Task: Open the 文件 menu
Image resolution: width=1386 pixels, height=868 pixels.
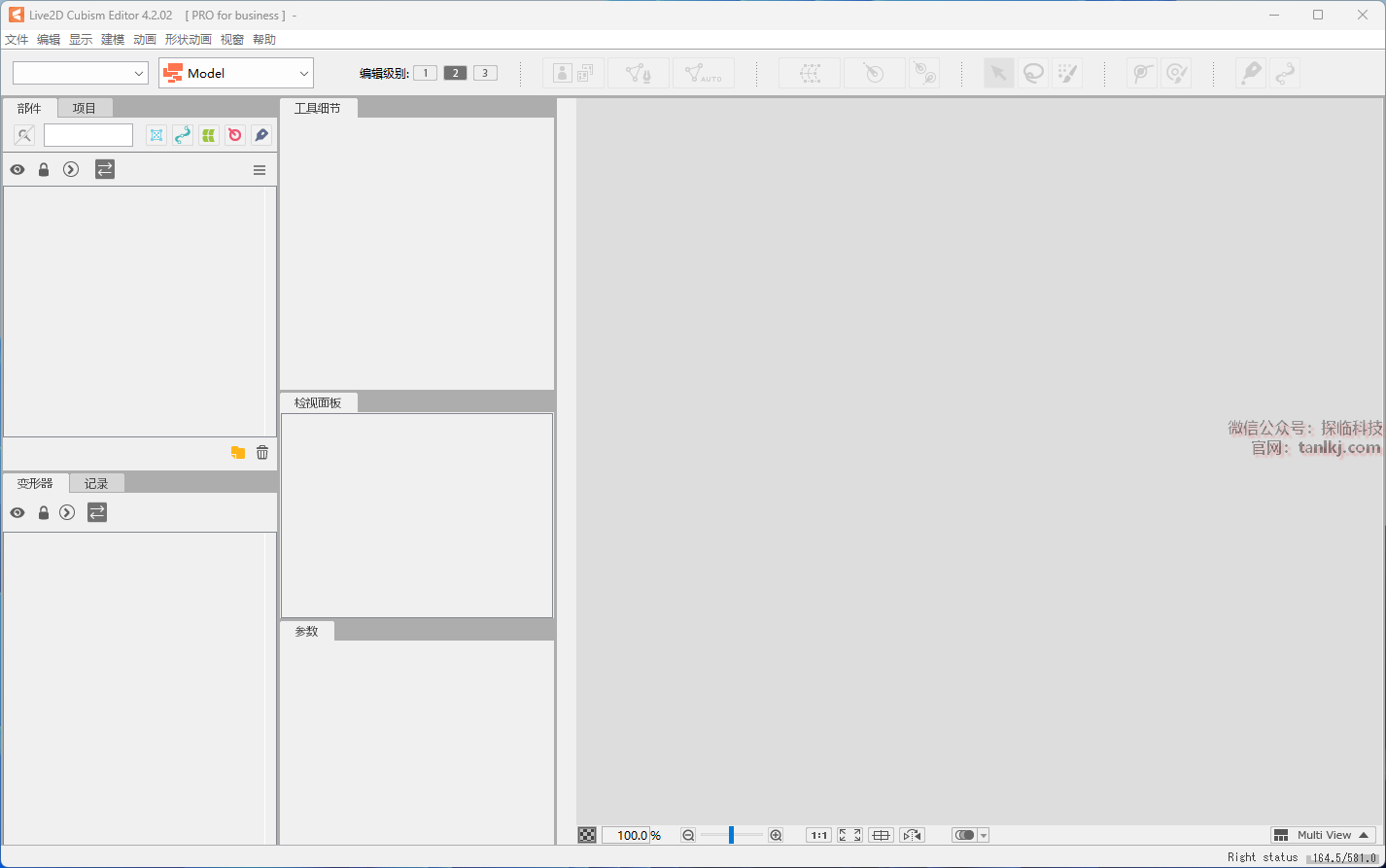Action: coord(17,40)
